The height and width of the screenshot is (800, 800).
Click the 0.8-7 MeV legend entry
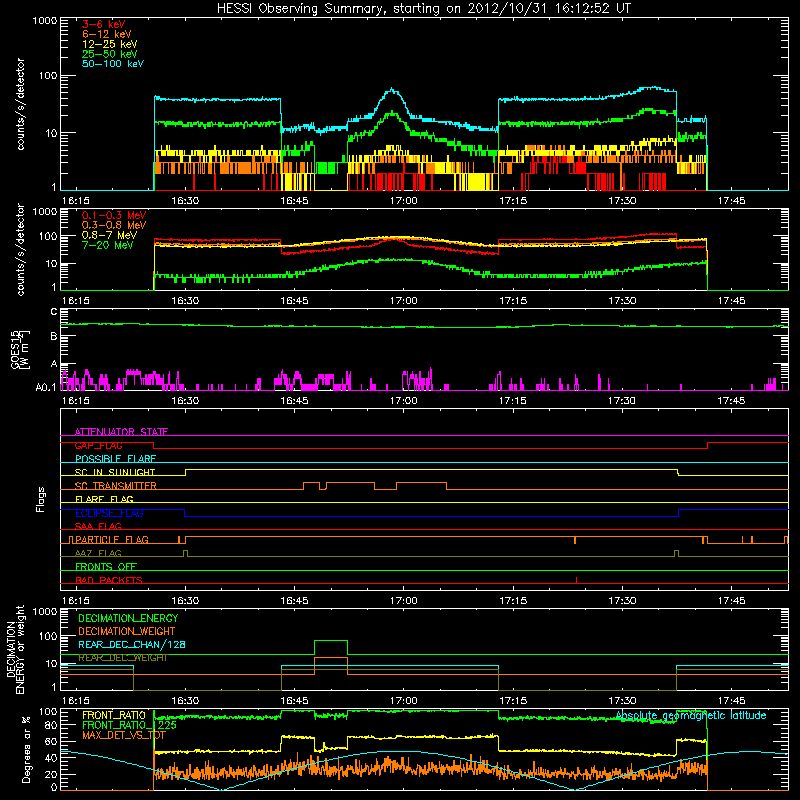pos(109,235)
